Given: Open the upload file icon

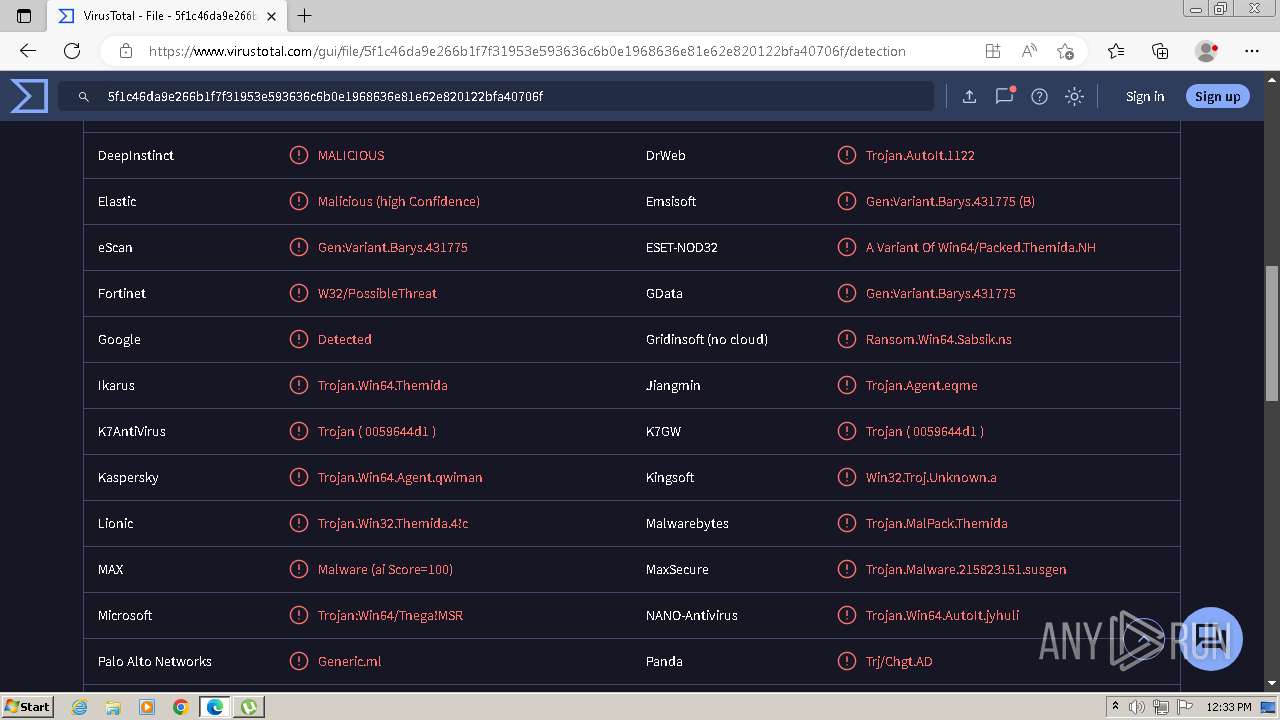Looking at the screenshot, I should coord(969,96).
